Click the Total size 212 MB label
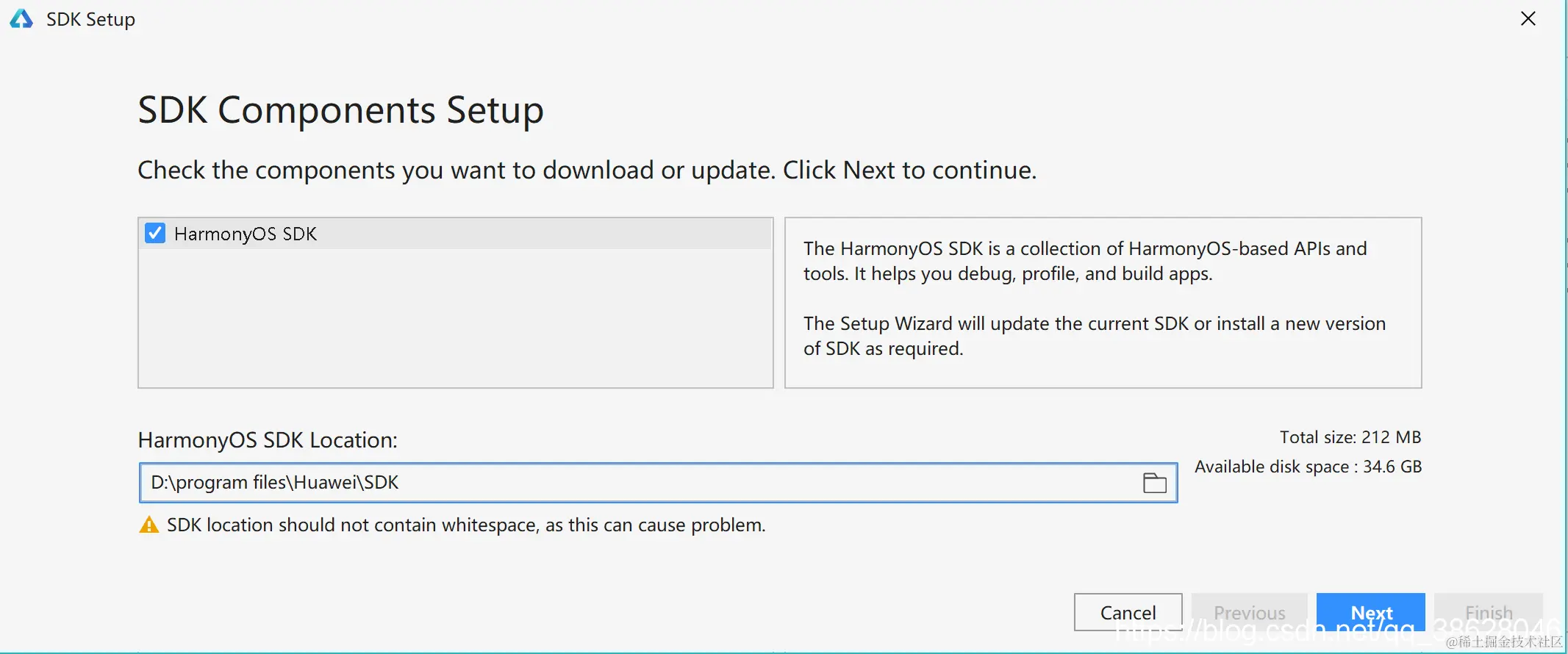Viewport: 1568px width, 654px height. [1350, 437]
